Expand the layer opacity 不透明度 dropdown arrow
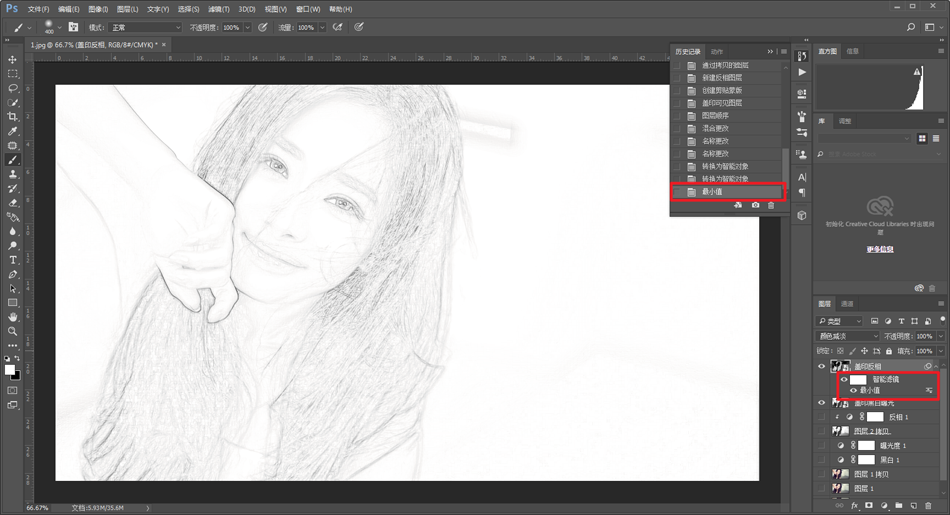The image size is (950, 515). [x=940, y=336]
